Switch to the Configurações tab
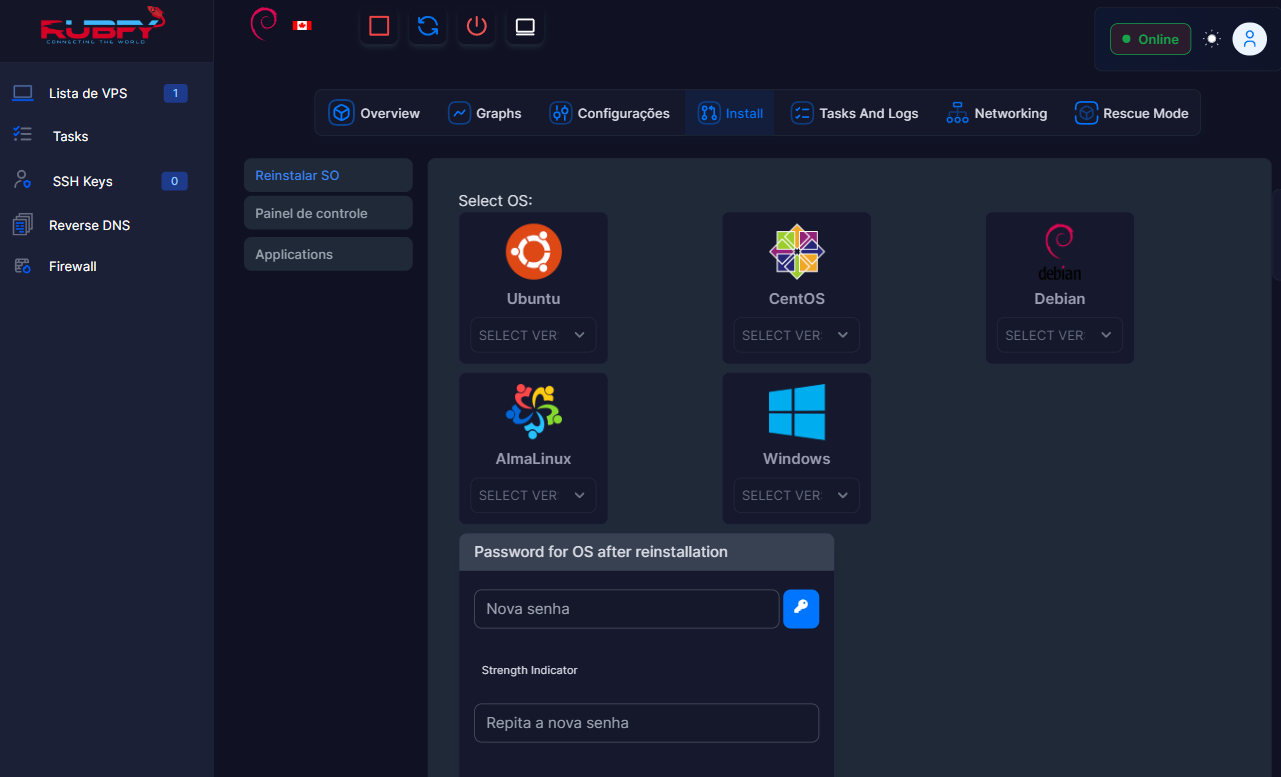The width and height of the screenshot is (1281, 777). 609,113
